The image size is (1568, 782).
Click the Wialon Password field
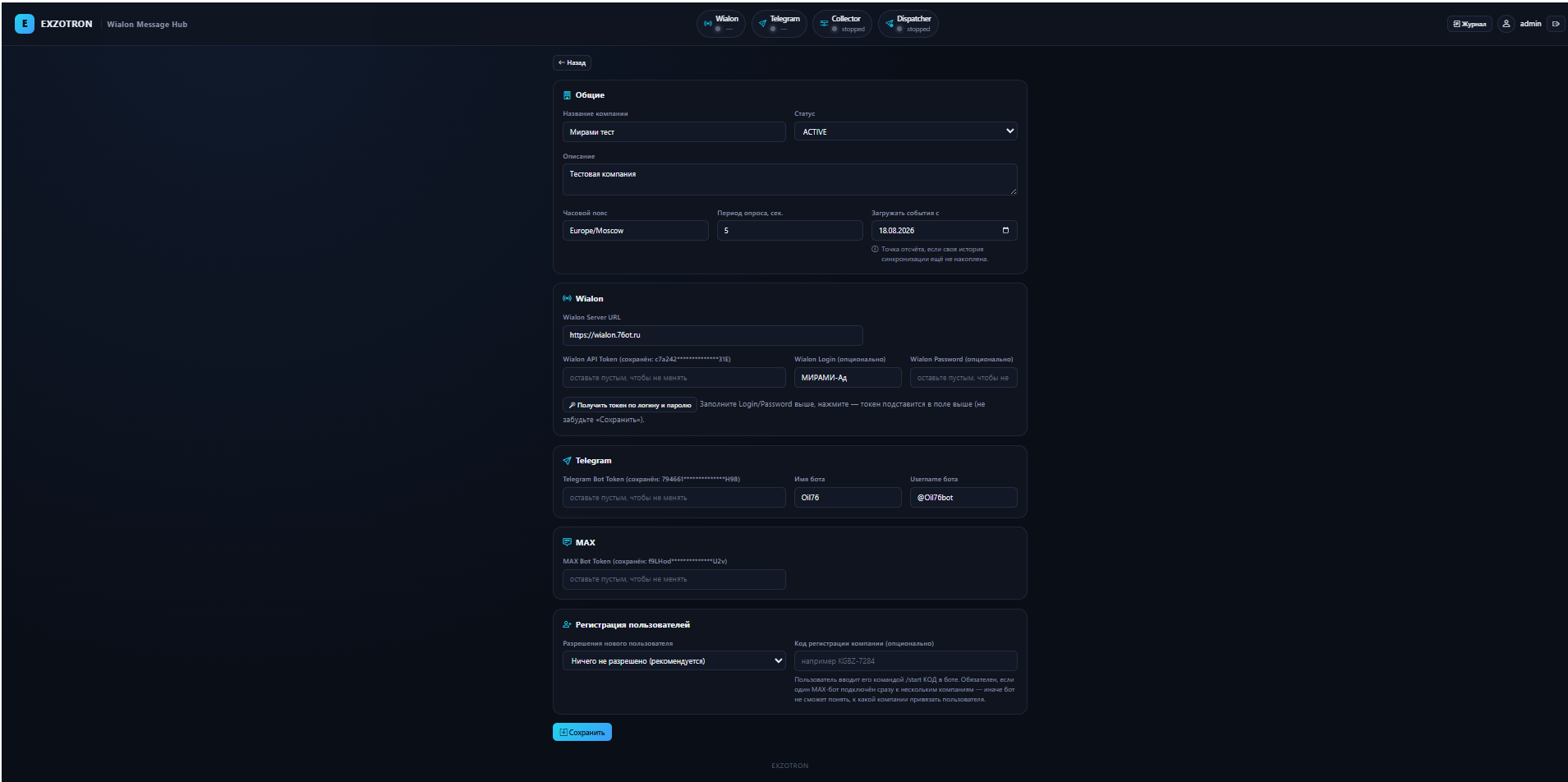963,378
